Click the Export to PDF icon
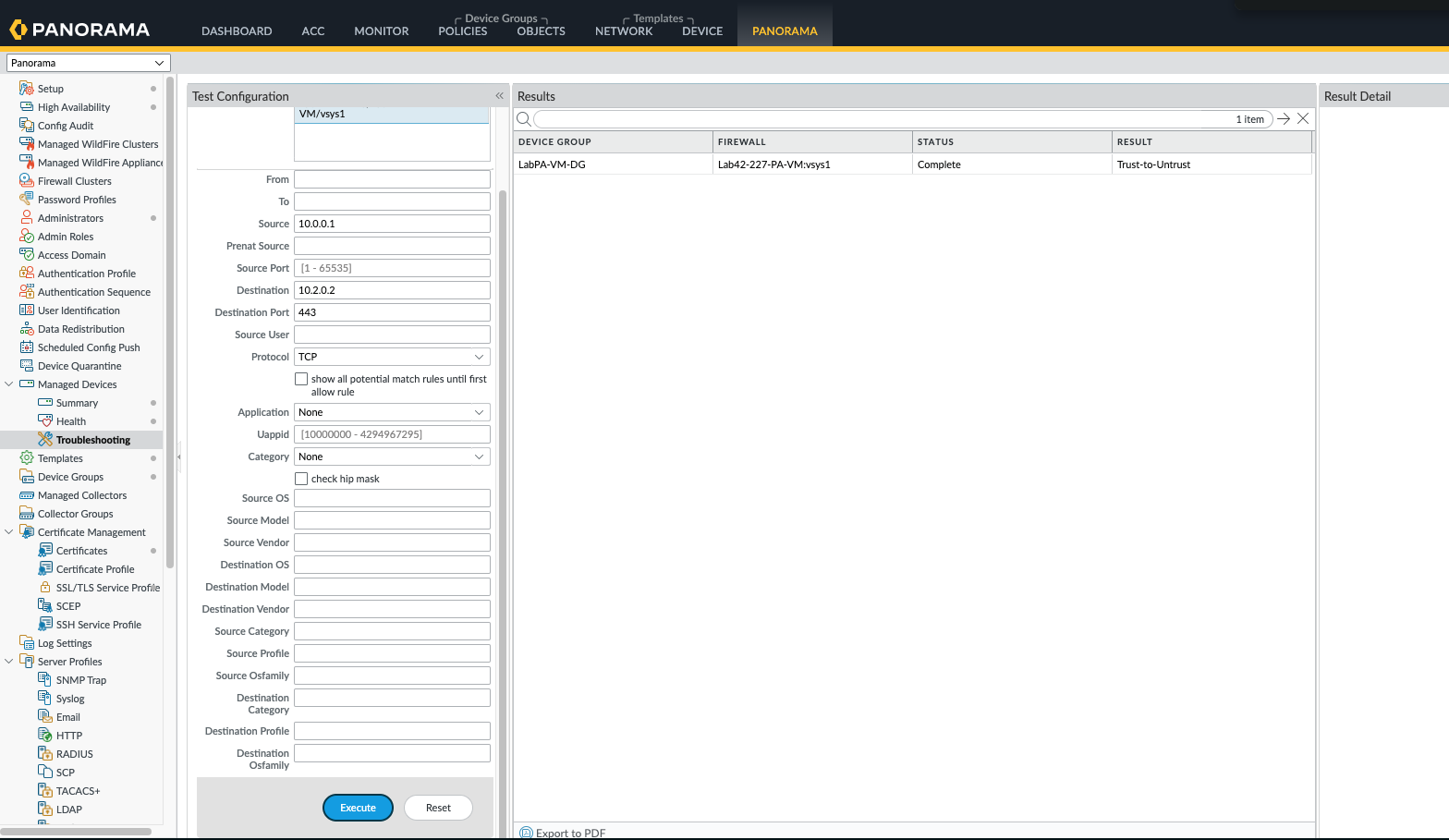The height and width of the screenshot is (840, 1449). coord(526,833)
